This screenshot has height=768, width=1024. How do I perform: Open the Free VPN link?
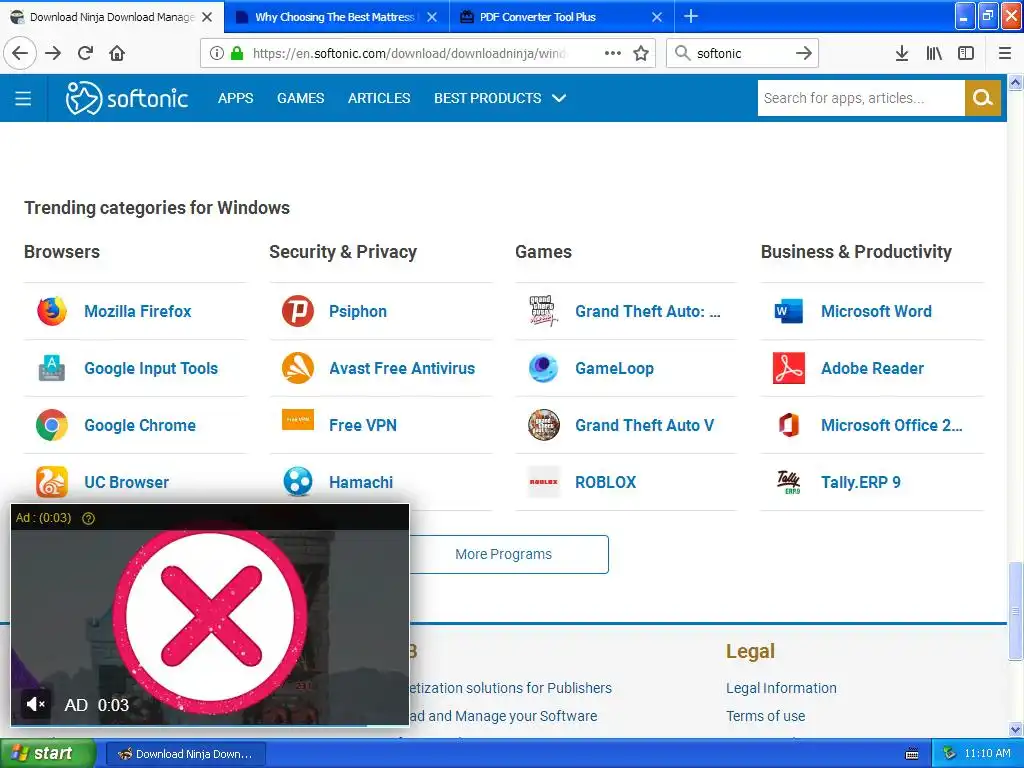click(x=363, y=425)
